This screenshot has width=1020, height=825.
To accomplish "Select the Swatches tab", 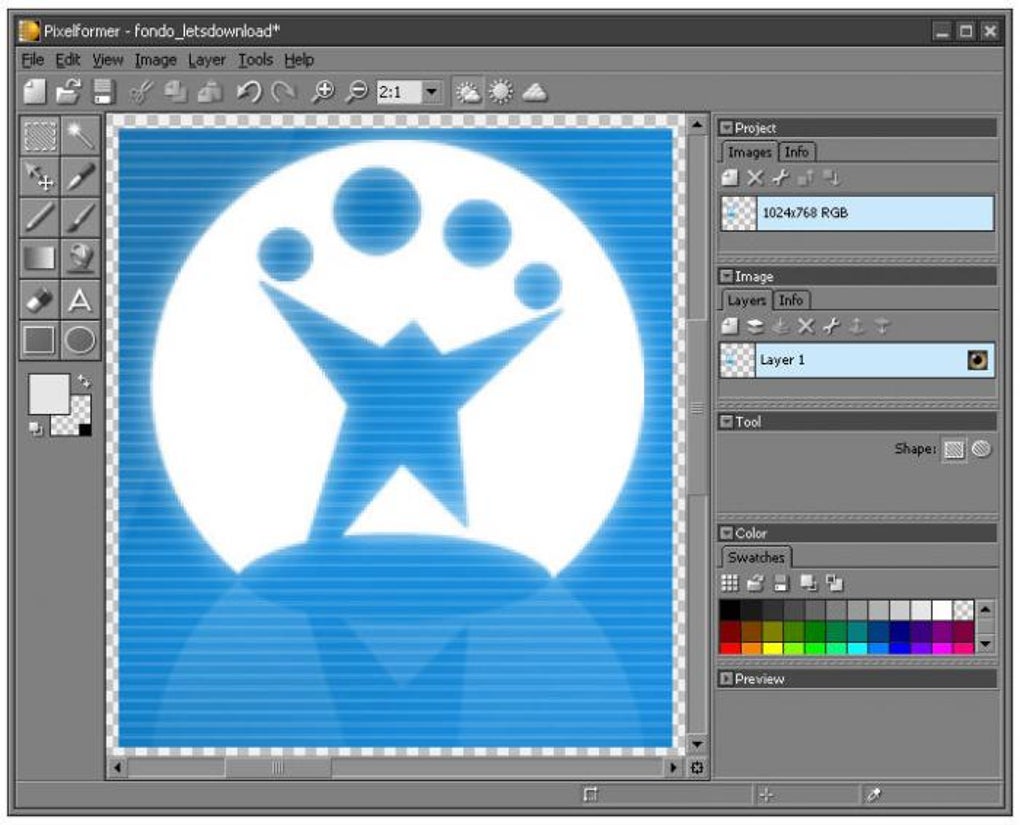I will click(x=756, y=558).
